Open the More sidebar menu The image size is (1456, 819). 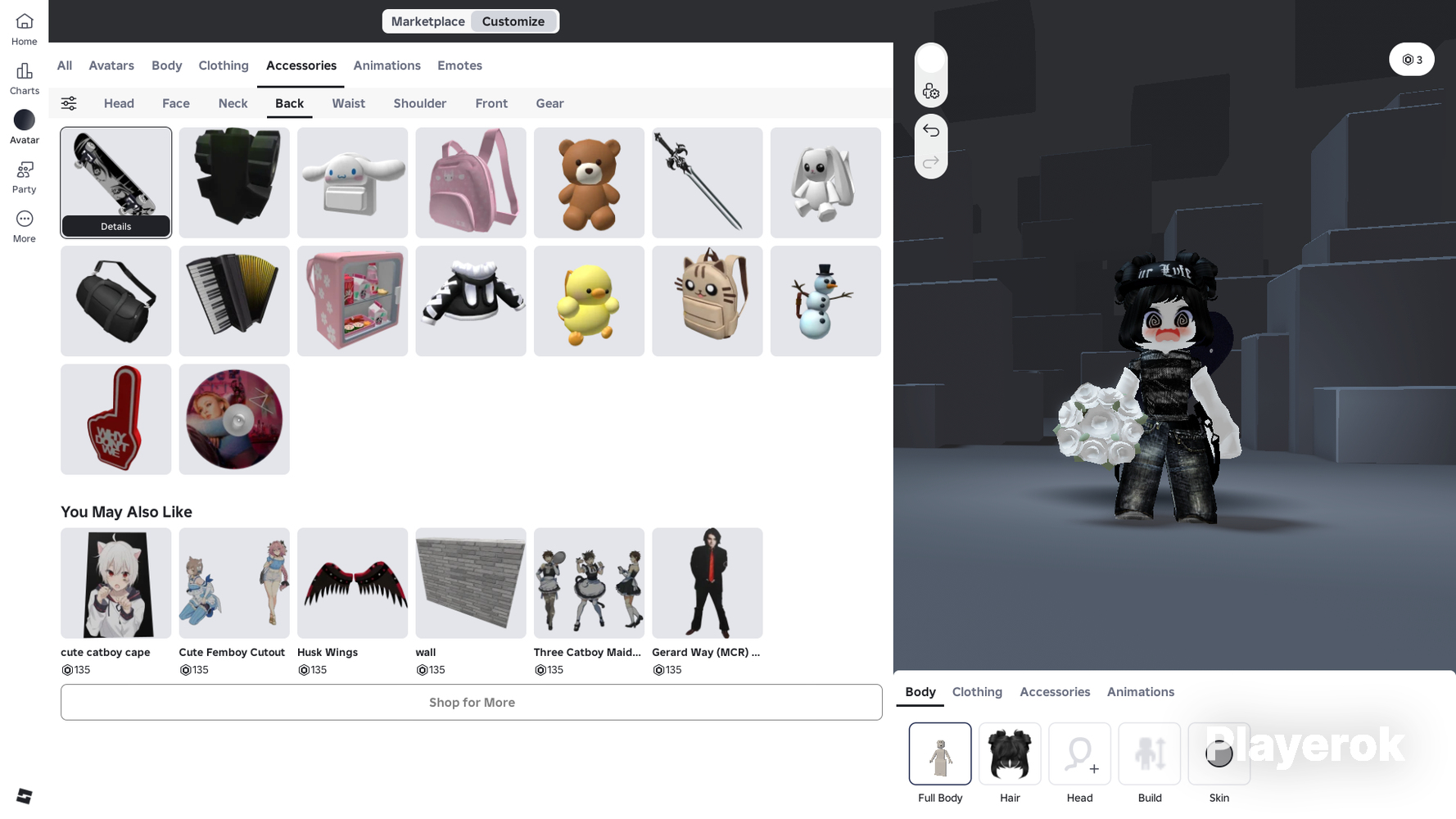24,226
